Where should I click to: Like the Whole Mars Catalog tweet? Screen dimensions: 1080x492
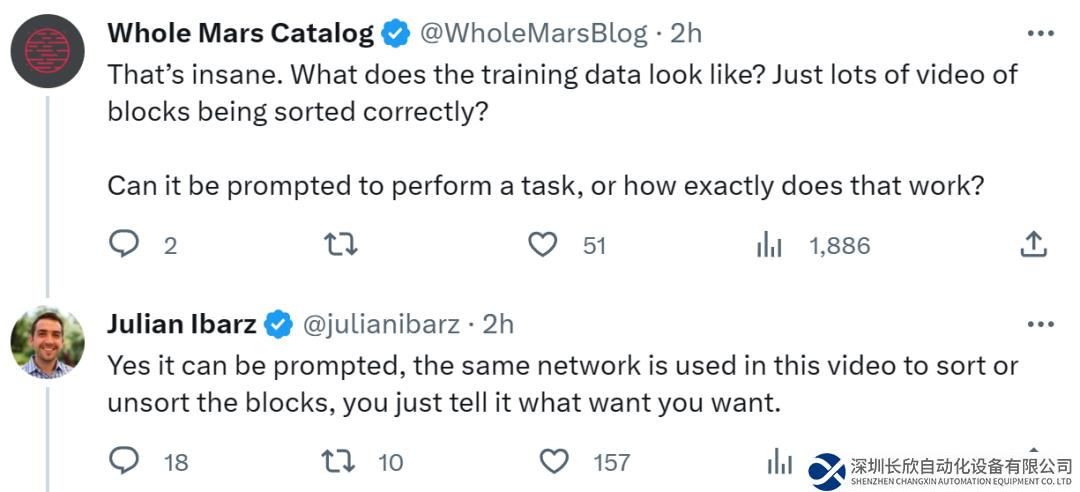point(543,245)
